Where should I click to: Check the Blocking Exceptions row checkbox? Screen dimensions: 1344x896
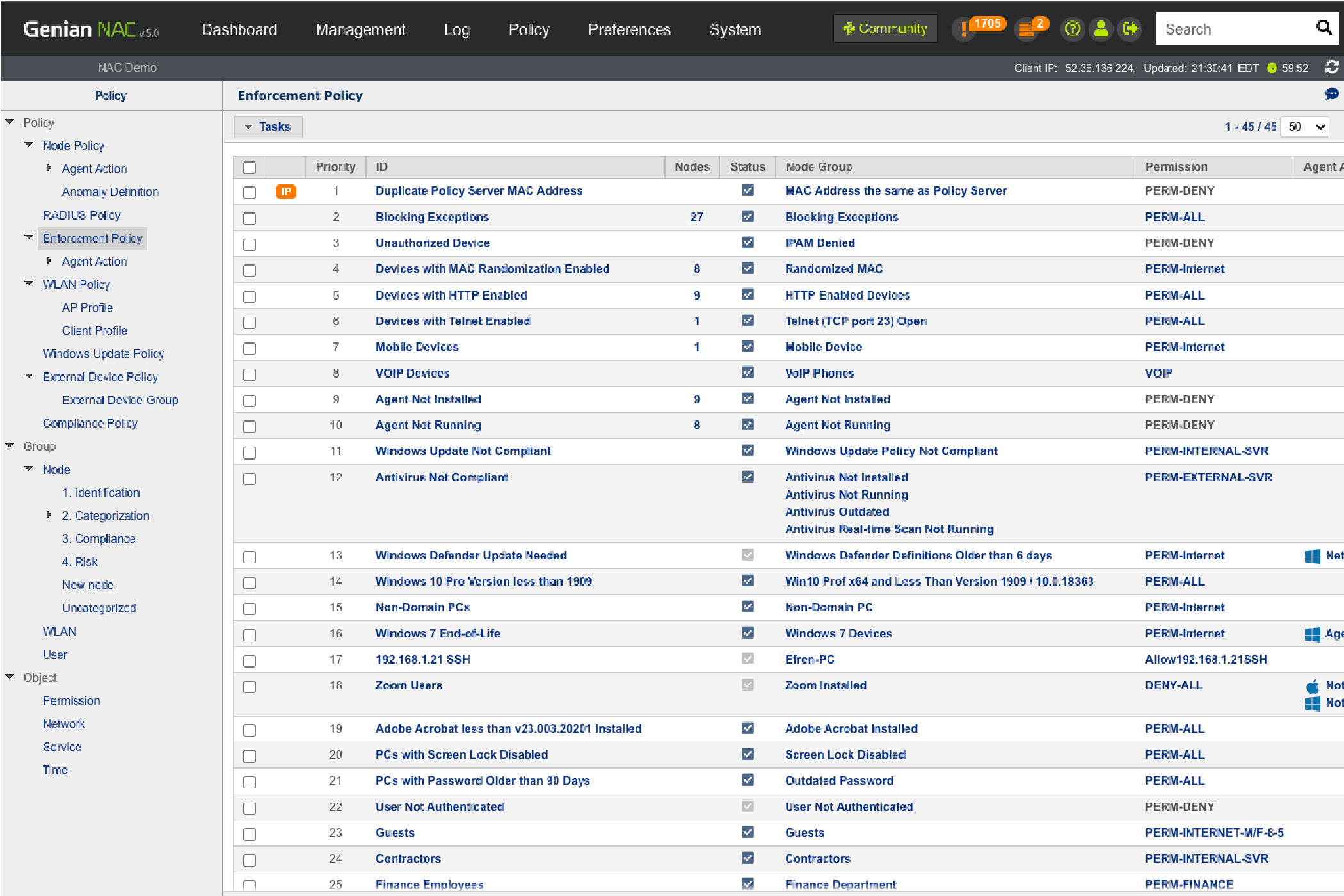(250, 218)
